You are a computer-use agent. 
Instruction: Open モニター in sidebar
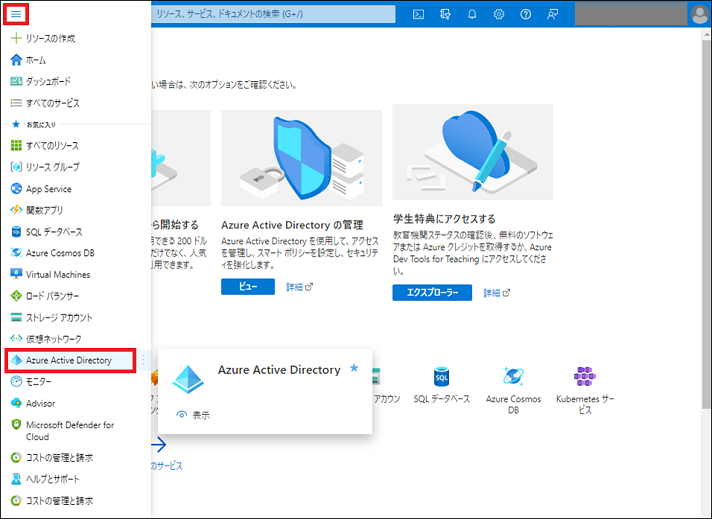click(38, 382)
